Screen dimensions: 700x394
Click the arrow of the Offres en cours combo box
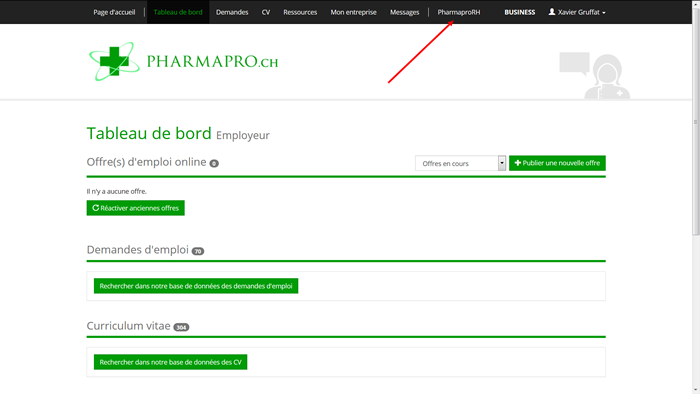point(502,163)
